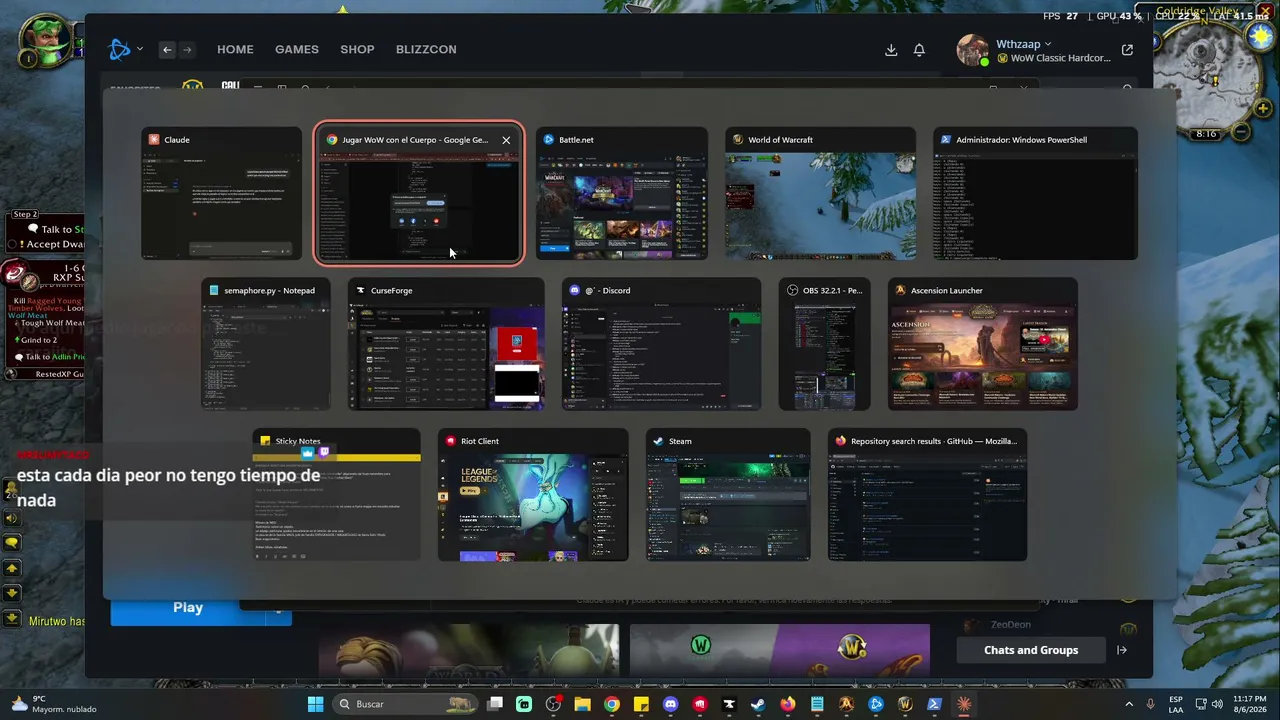Collapse the Chats and Groups arrow icon
This screenshot has height=720, width=1280.
(1122, 650)
